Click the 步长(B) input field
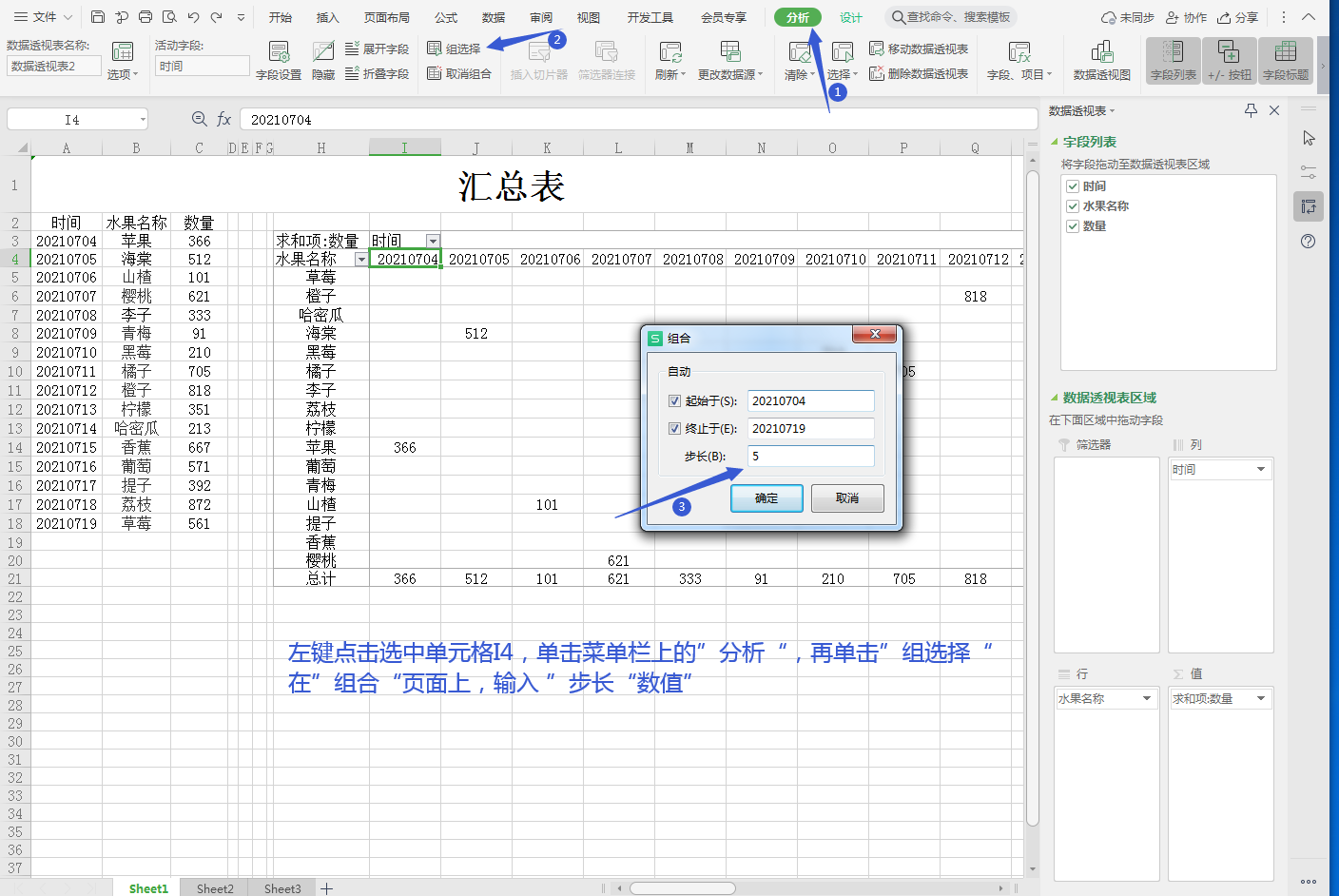The width and height of the screenshot is (1339, 896). coord(810,457)
